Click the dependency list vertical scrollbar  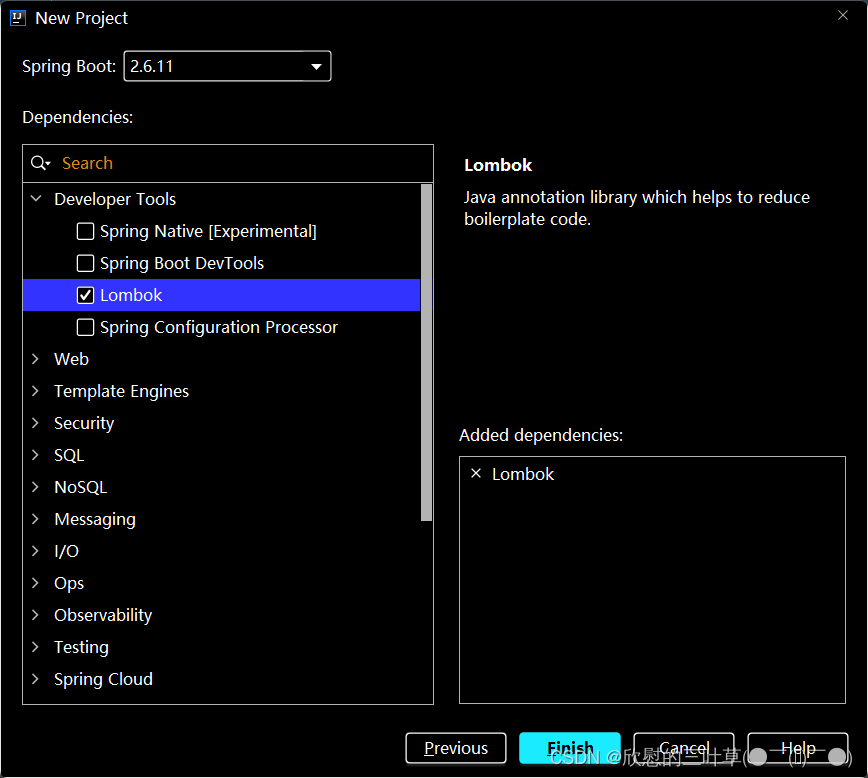(x=426, y=353)
